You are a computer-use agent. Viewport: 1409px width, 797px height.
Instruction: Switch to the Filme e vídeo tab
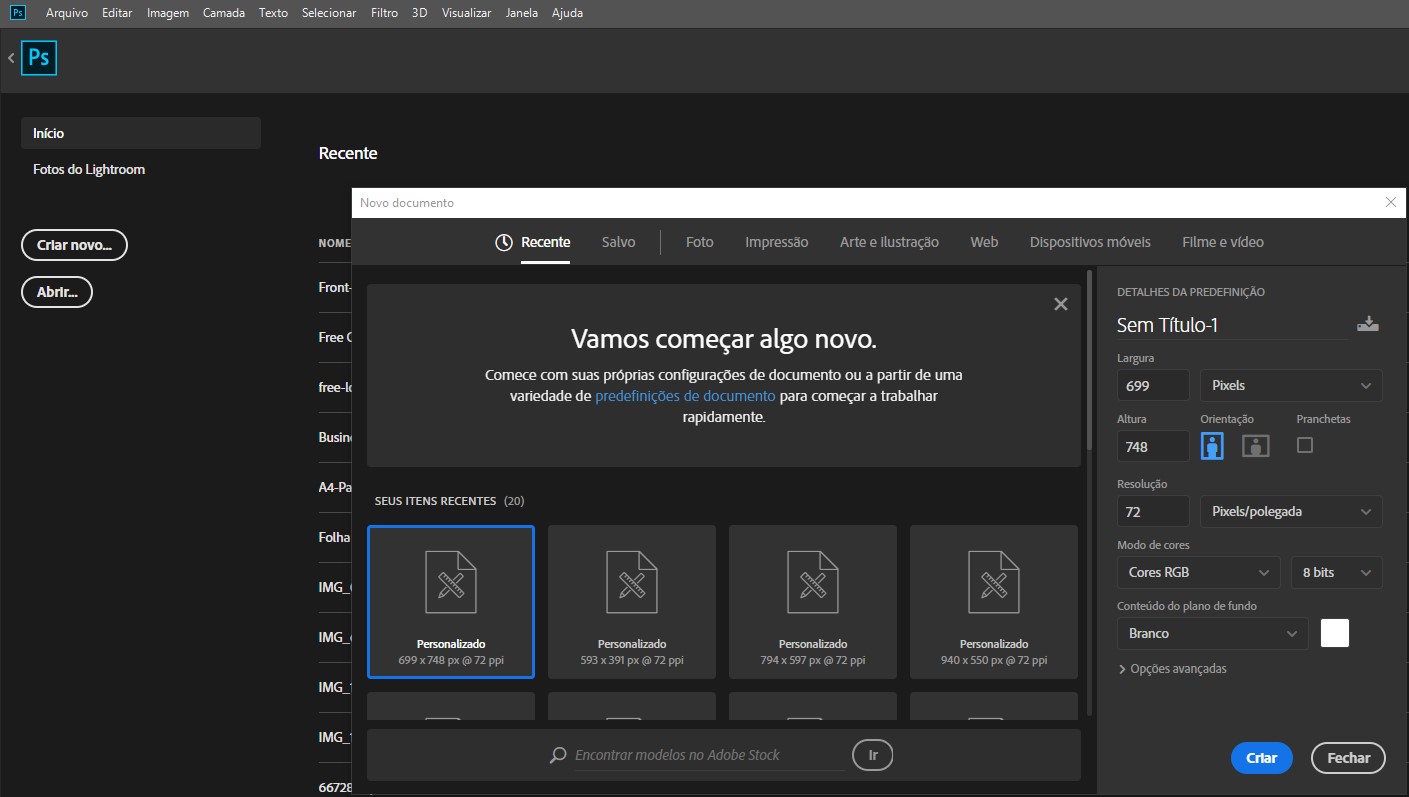coord(1223,242)
